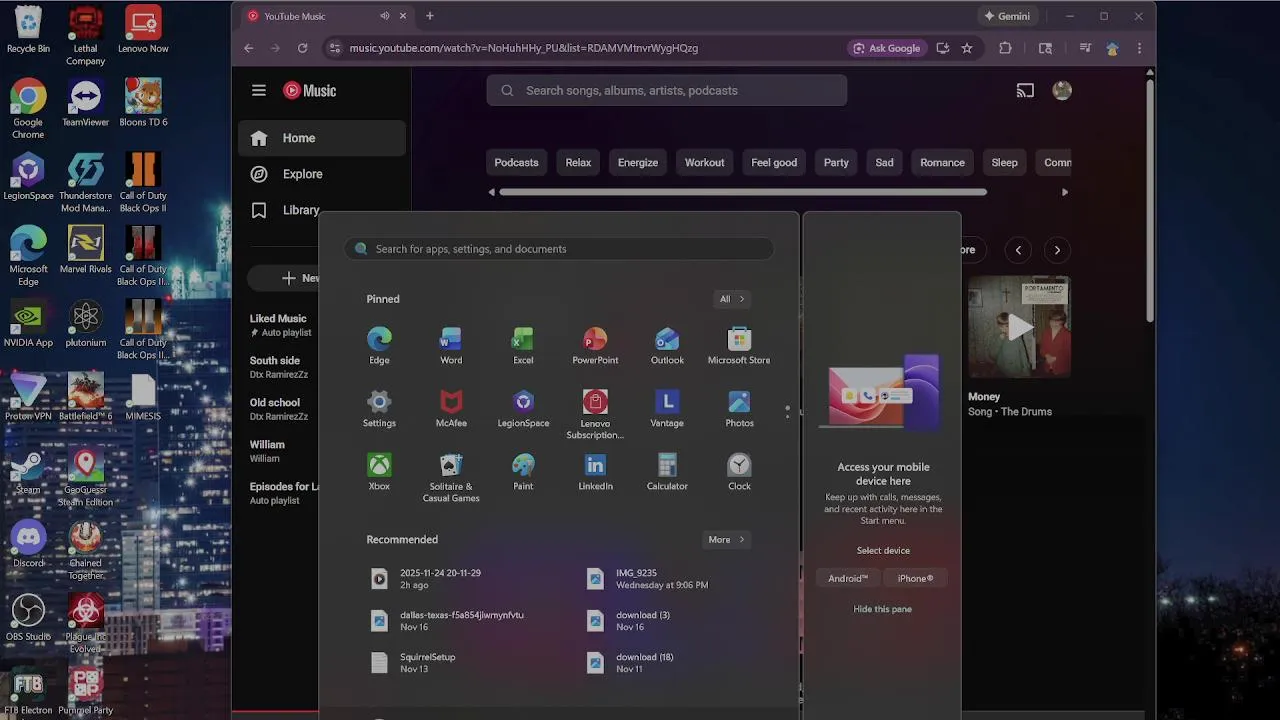Click mood chips horizontal scrollbar

(x=743, y=192)
